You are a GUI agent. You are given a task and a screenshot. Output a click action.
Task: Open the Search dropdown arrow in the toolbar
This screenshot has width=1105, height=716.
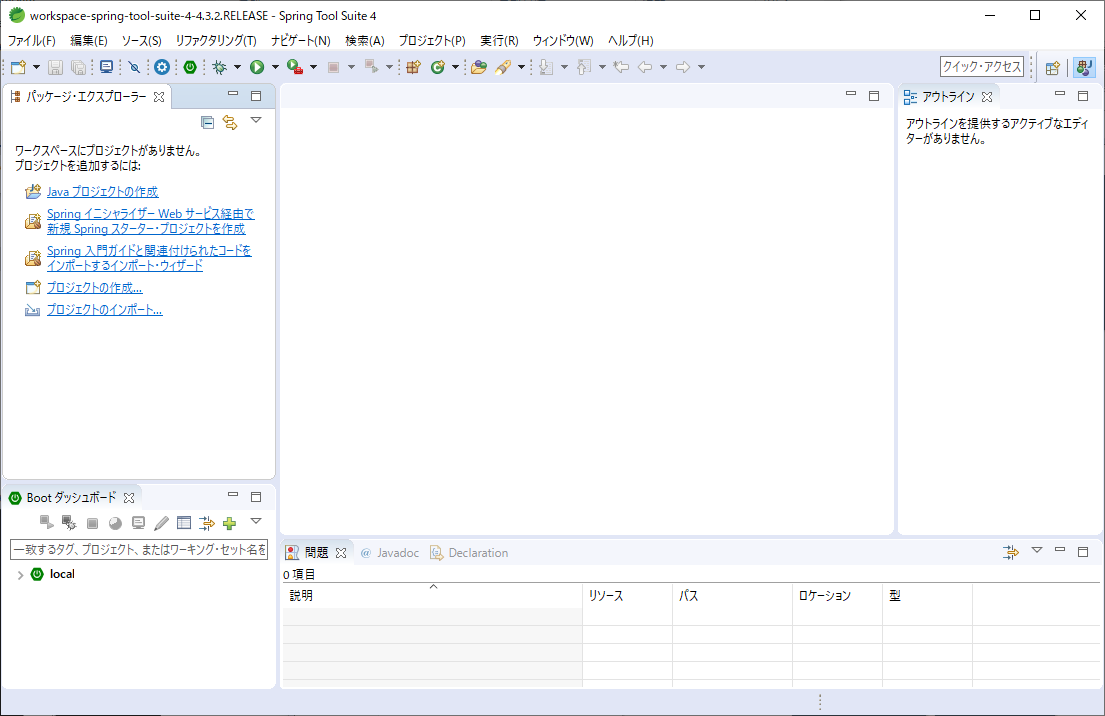(x=521, y=67)
